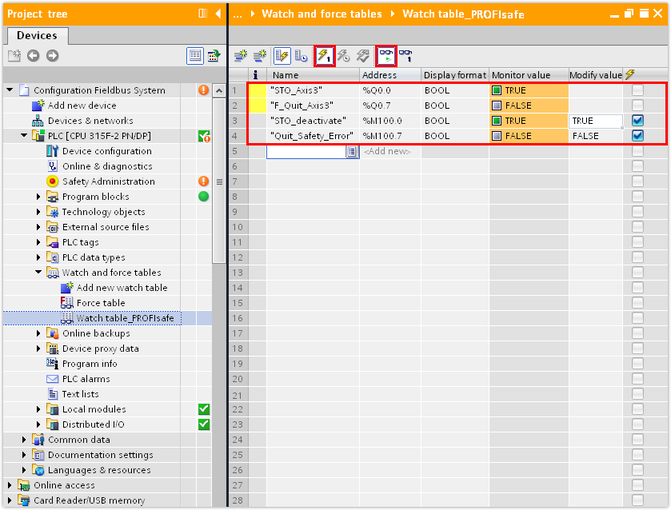Click the tag browse icon in row 5 name field
671x510 pixels.
(351, 151)
